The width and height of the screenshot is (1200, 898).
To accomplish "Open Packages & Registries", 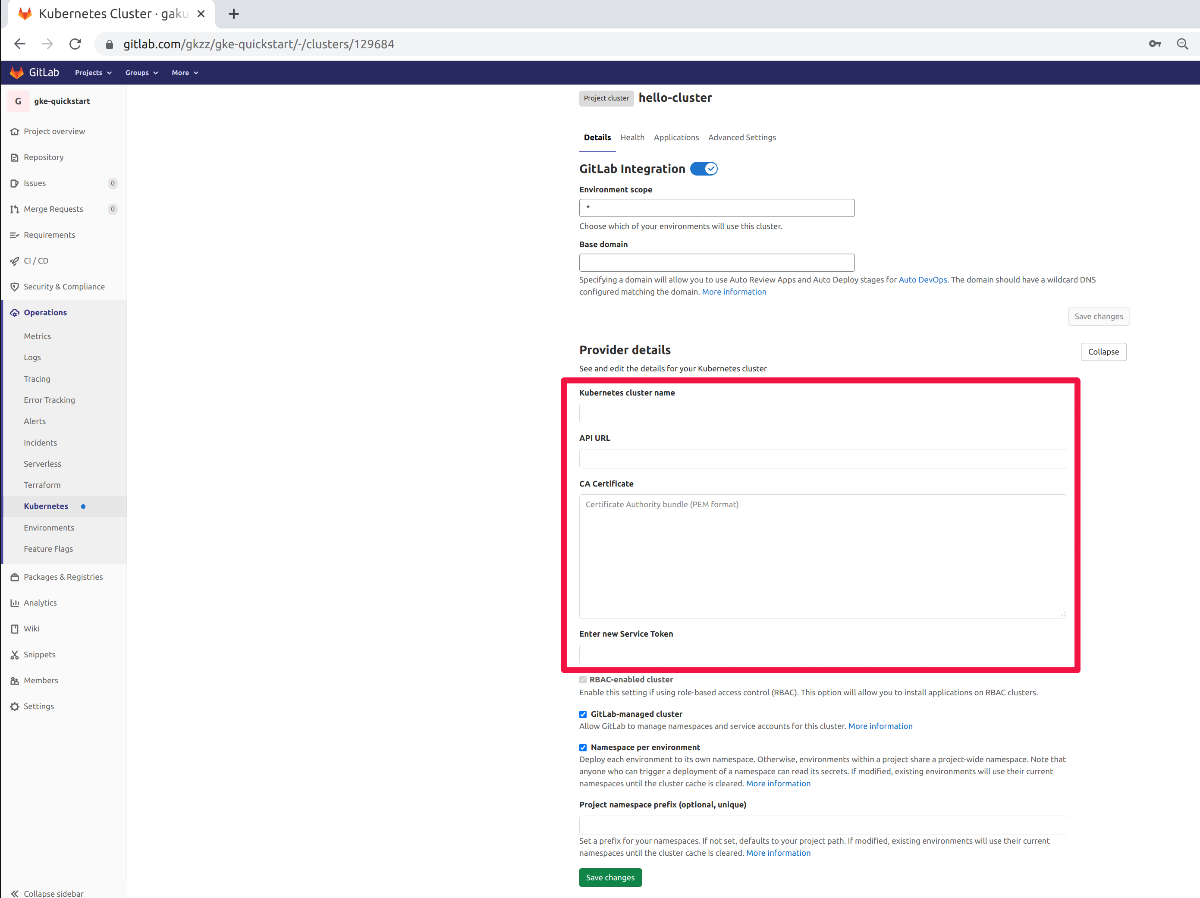I will click(63, 577).
